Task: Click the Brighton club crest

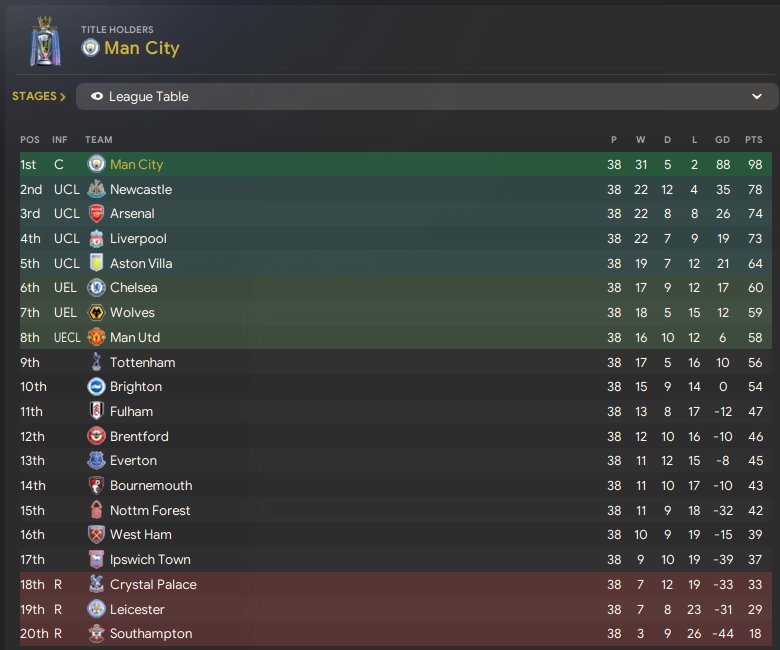Action: [96, 386]
